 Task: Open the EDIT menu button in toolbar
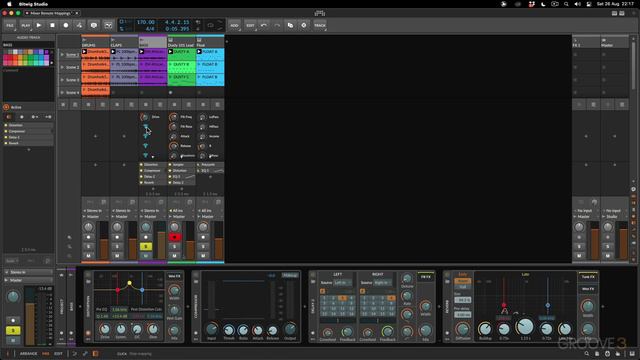(250, 25)
